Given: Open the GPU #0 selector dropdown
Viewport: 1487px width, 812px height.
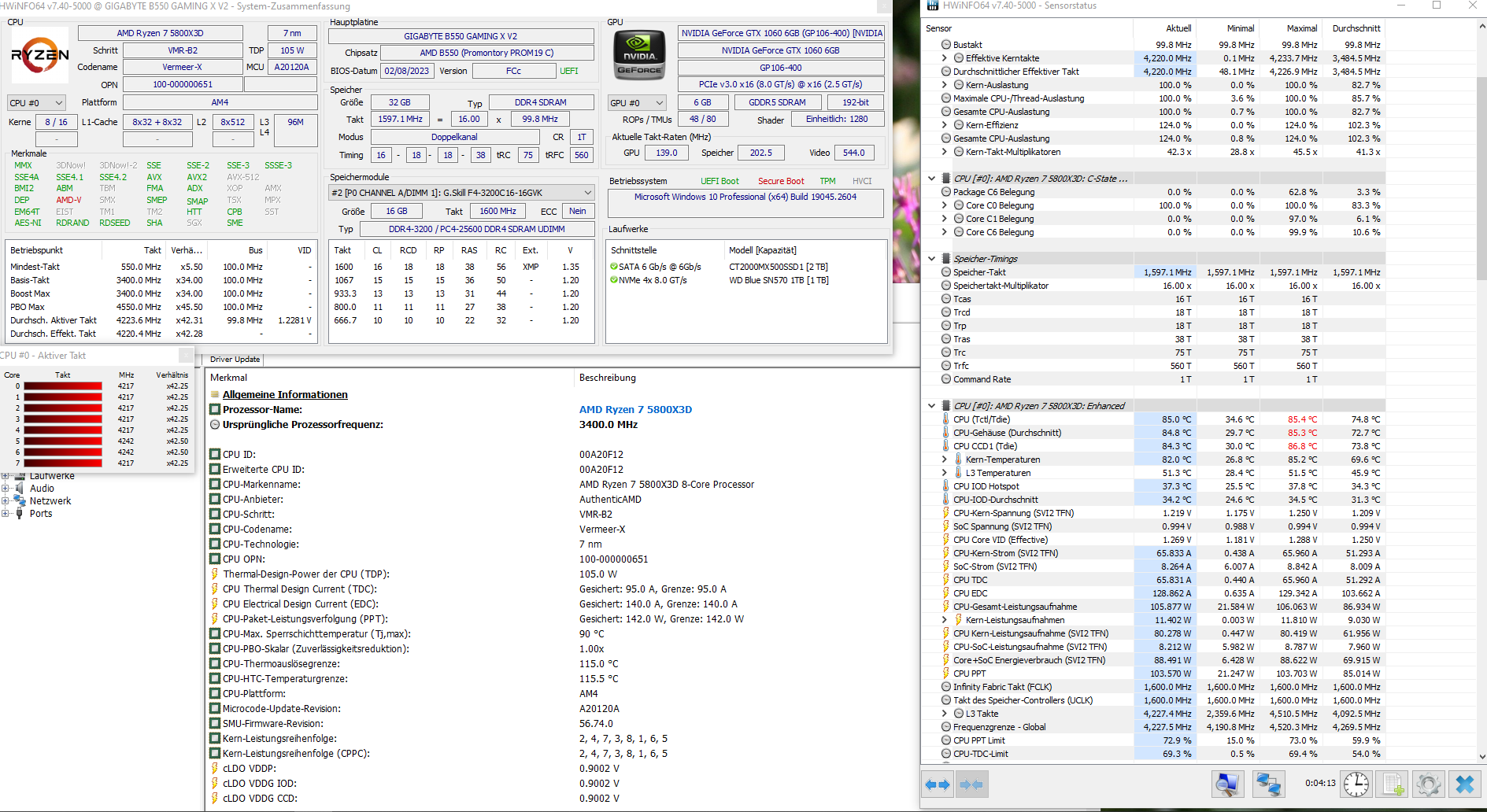Looking at the screenshot, I should [638, 103].
